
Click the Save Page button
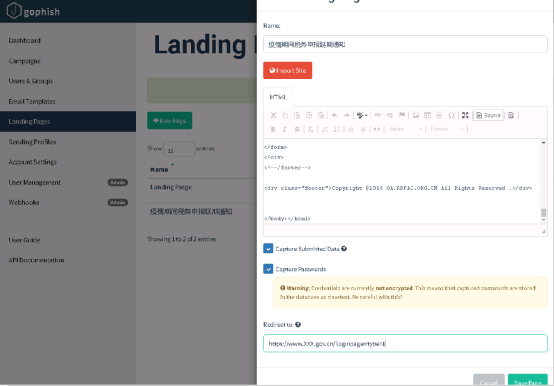tap(528, 380)
